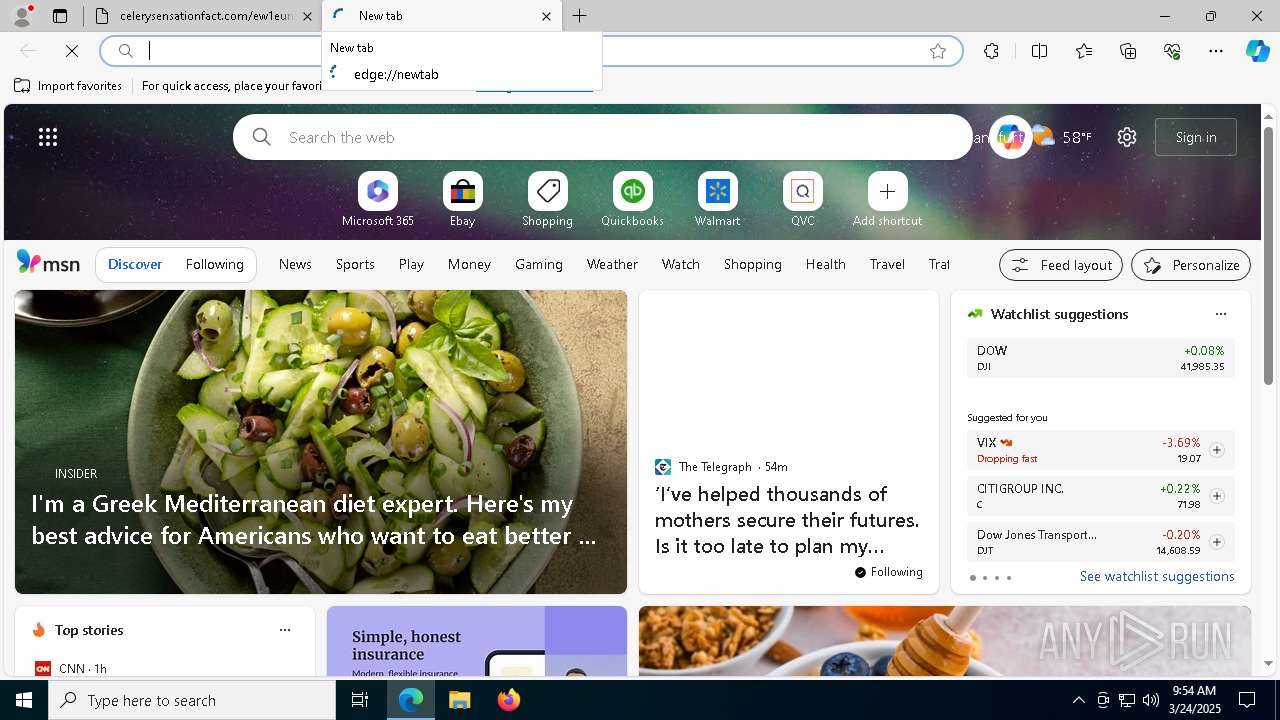Open the QVC shortcut
The image size is (1280, 720).
[803, 199]
